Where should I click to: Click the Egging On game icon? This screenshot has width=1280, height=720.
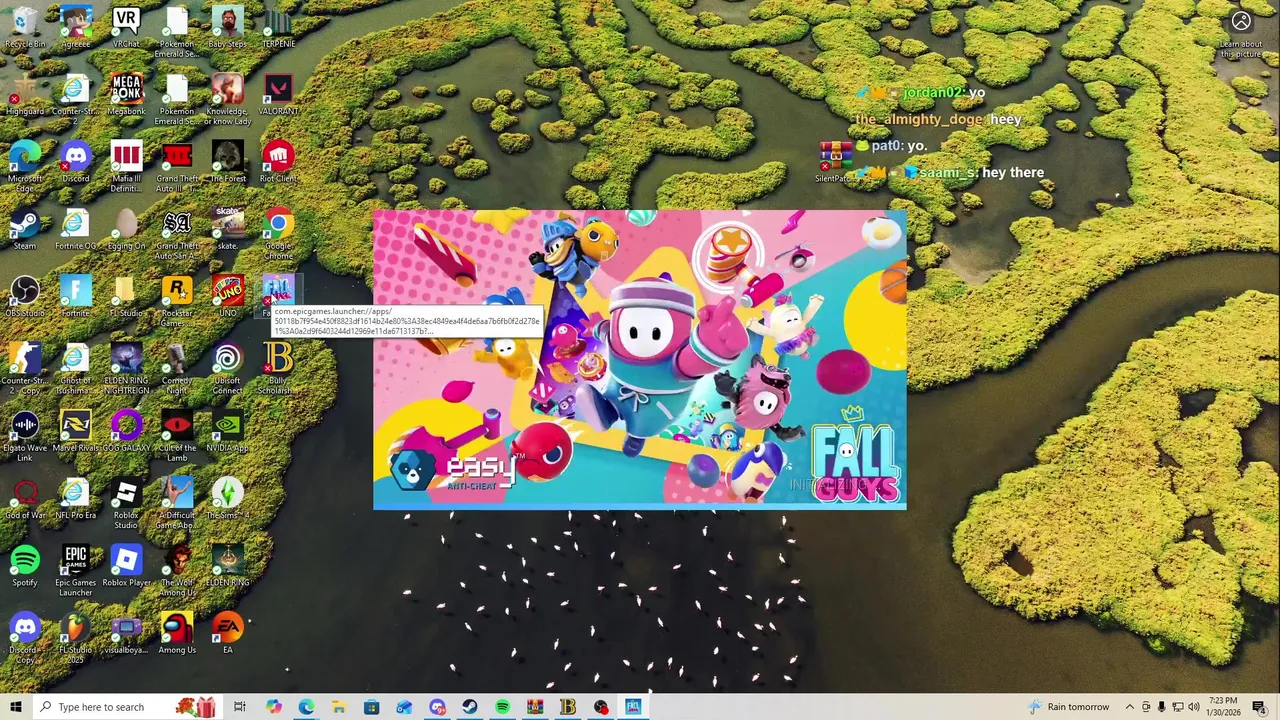126,229
